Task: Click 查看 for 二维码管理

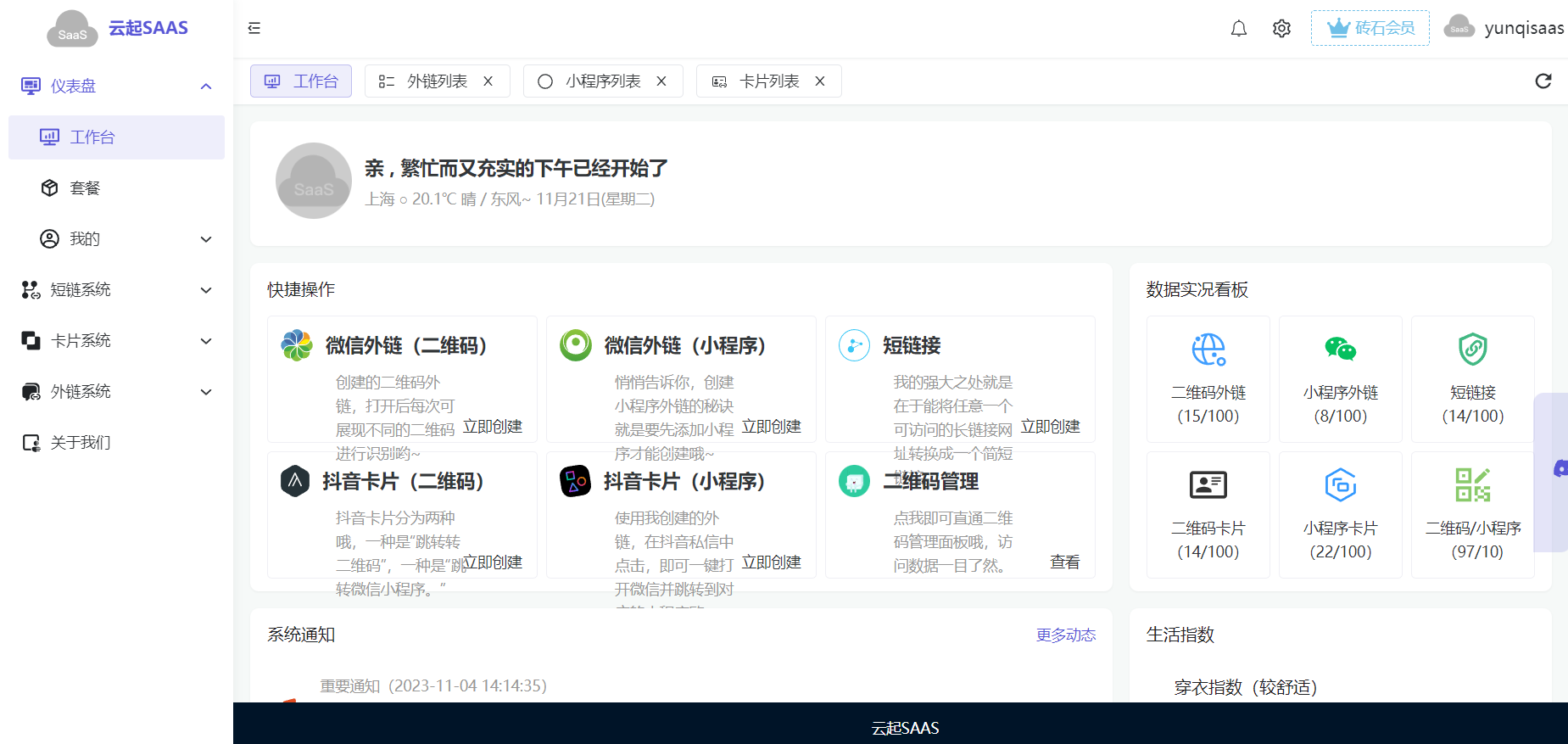Action: click(x=1065, y=562)
